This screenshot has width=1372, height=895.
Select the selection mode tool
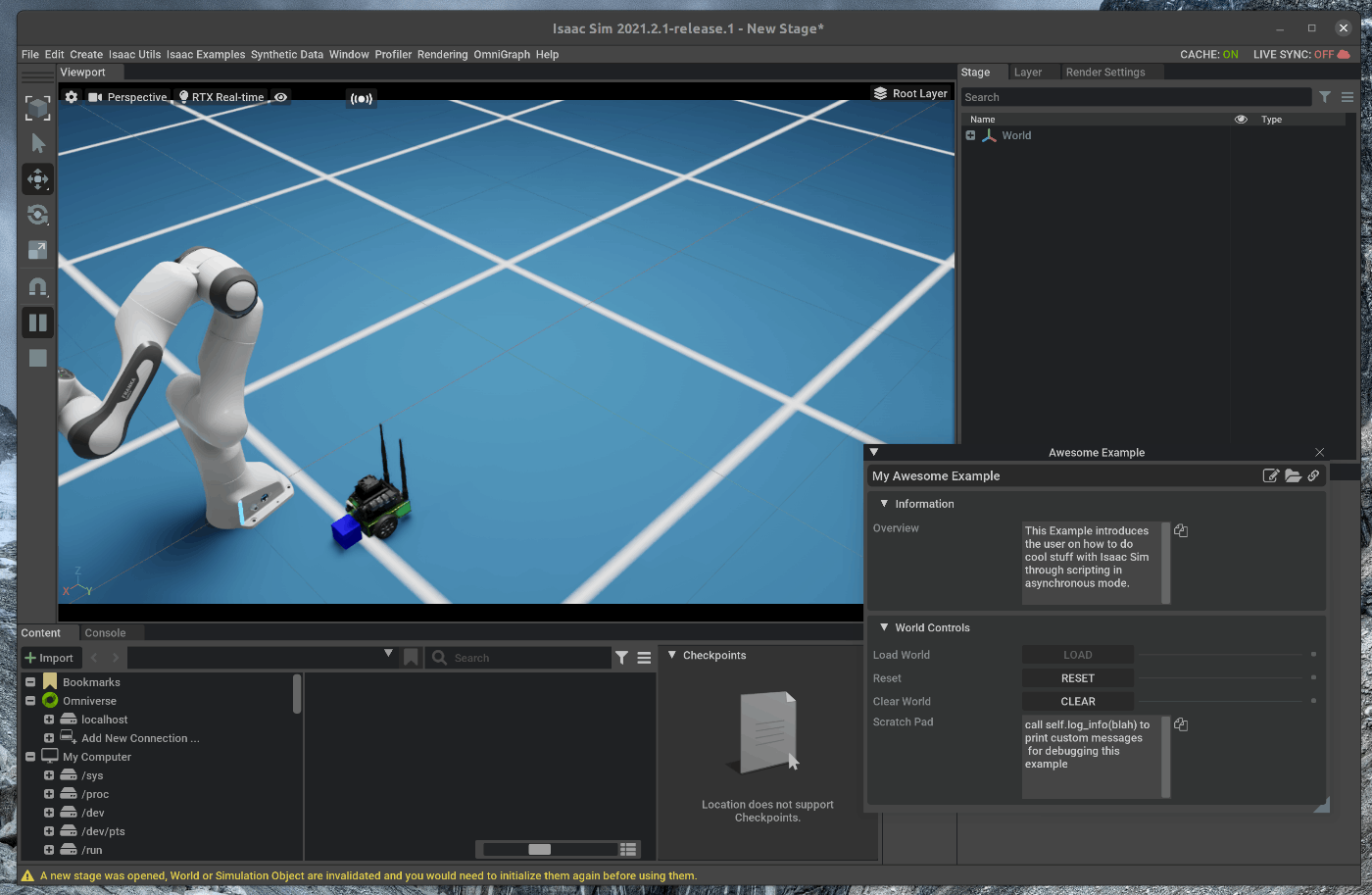coord(37,108)
